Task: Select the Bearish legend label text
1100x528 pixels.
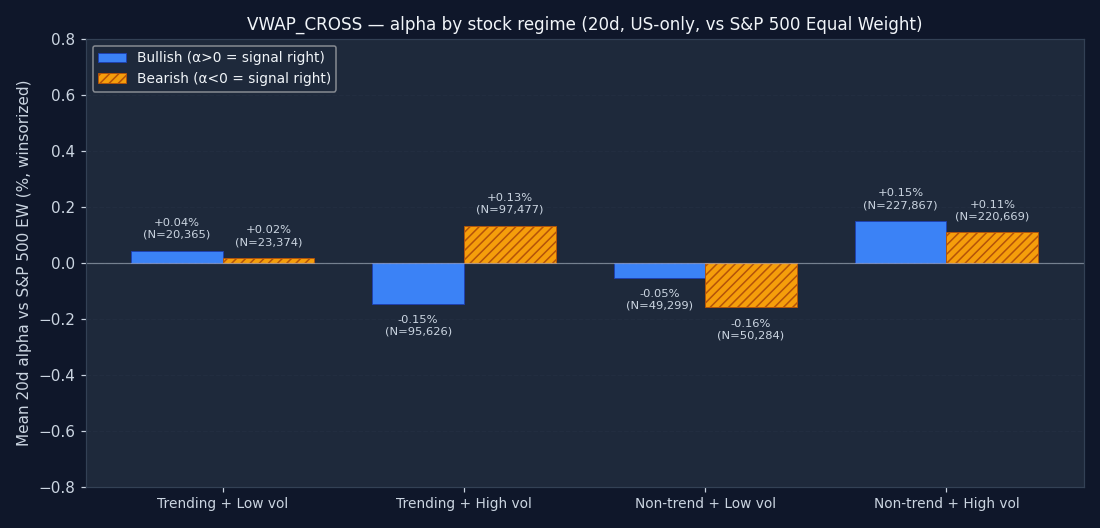Action: point(233,78)
